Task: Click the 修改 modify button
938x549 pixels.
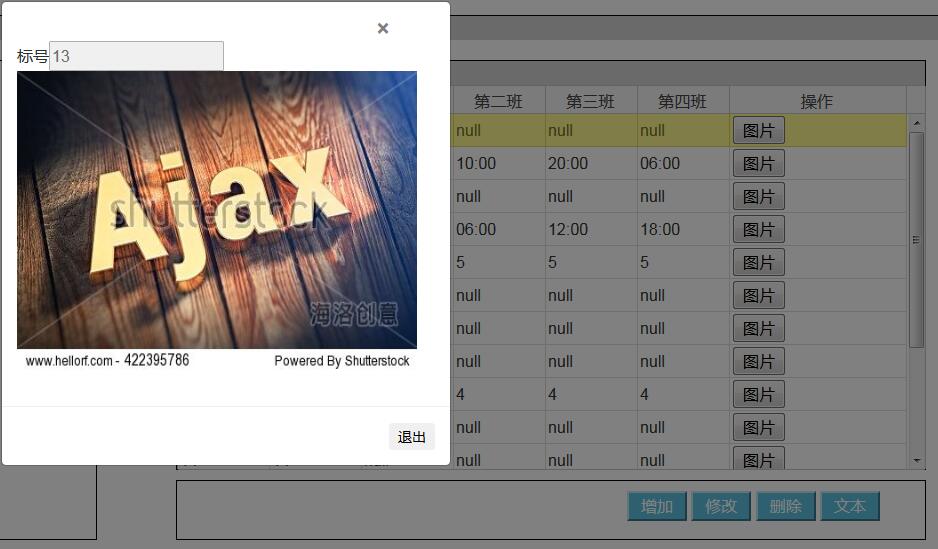Action: 721,507
